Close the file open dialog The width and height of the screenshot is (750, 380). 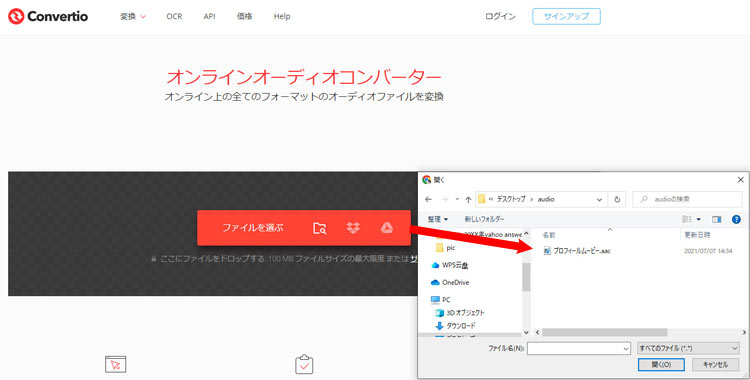click(740, 180)
